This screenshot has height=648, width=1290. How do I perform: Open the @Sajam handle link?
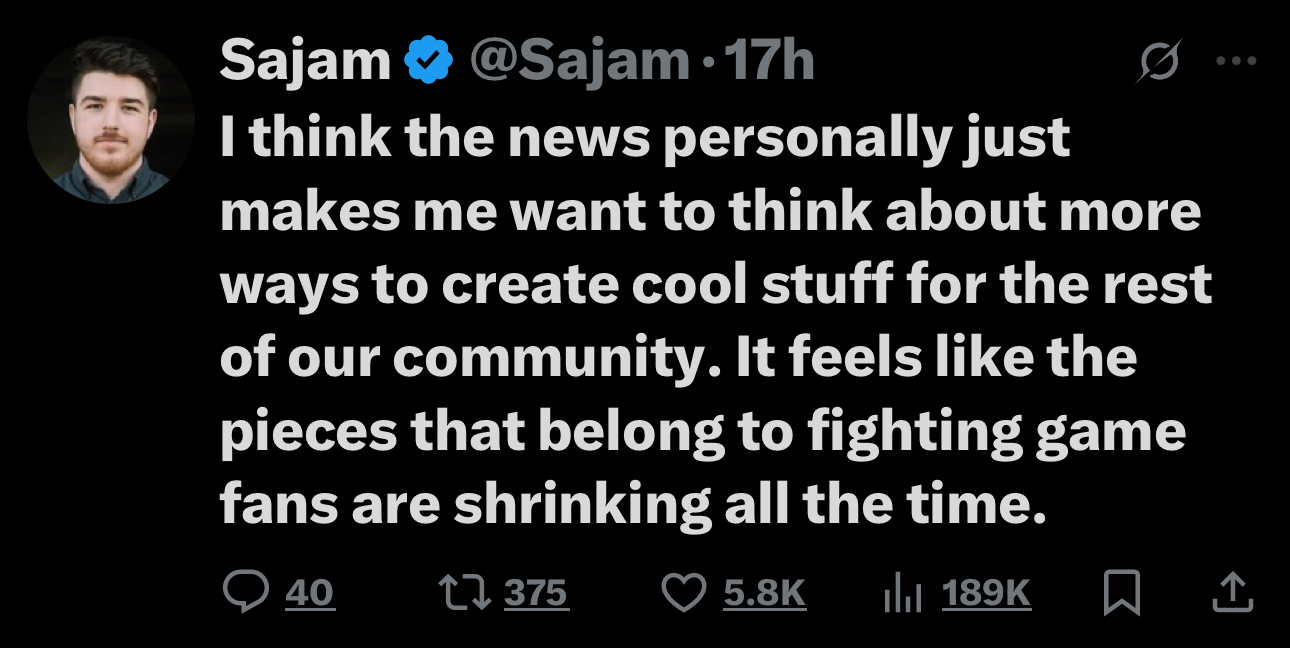(x=577, y=61)
